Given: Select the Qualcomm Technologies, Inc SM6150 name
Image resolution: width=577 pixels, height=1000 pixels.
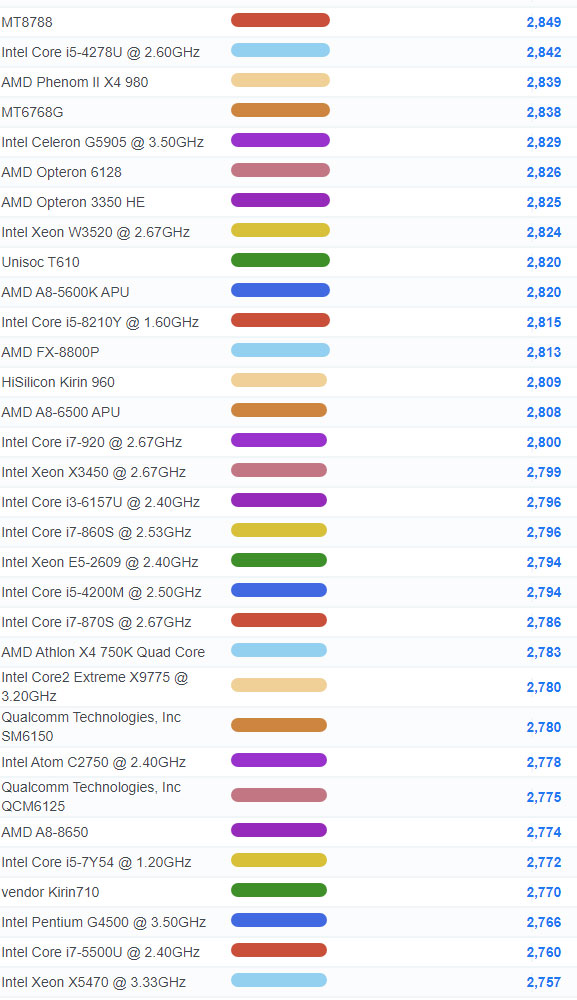Looking at the screenshot, I should point(91,726).
